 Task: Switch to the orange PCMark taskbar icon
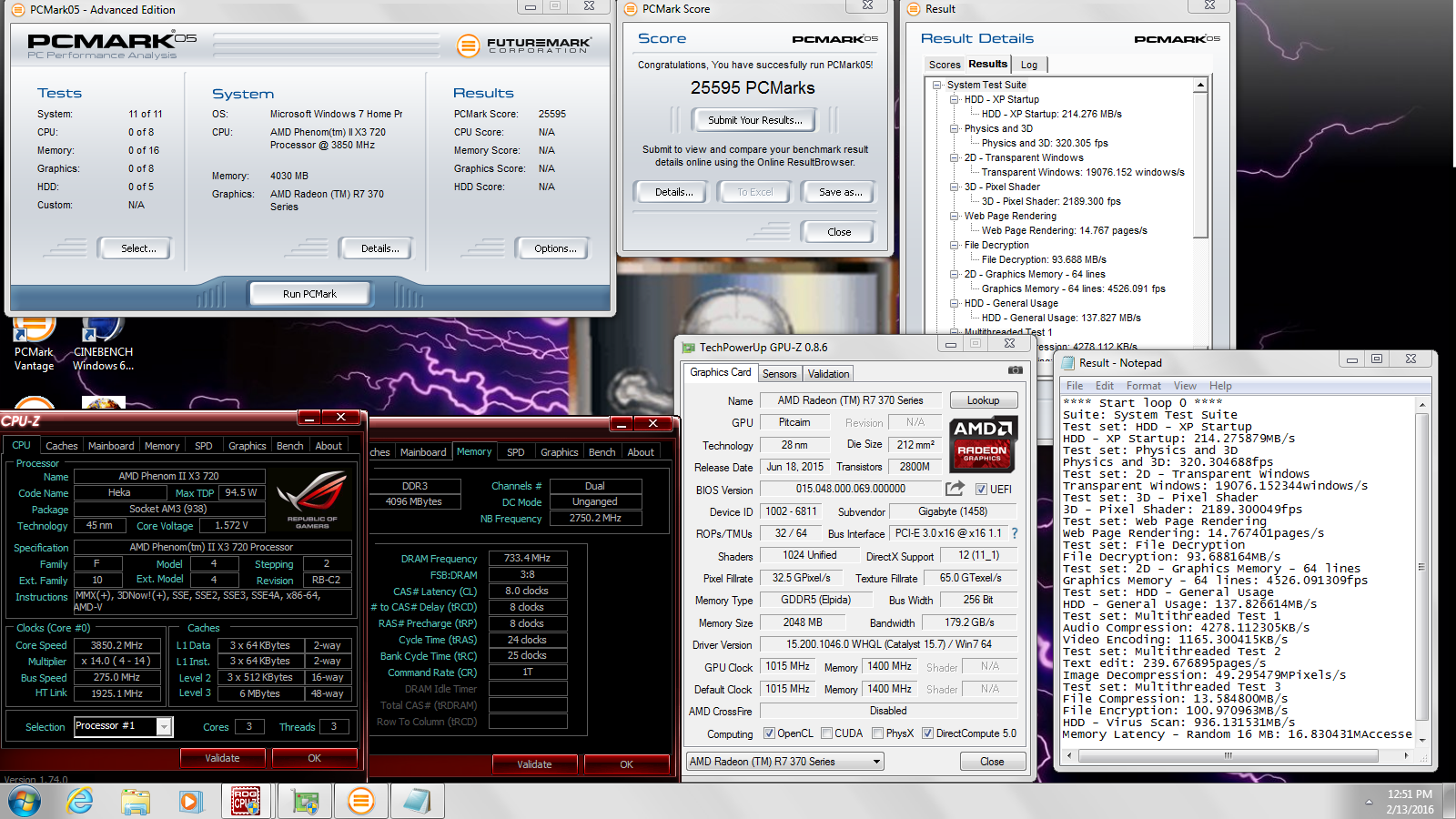pyautogui.click(x=361, y=801)
